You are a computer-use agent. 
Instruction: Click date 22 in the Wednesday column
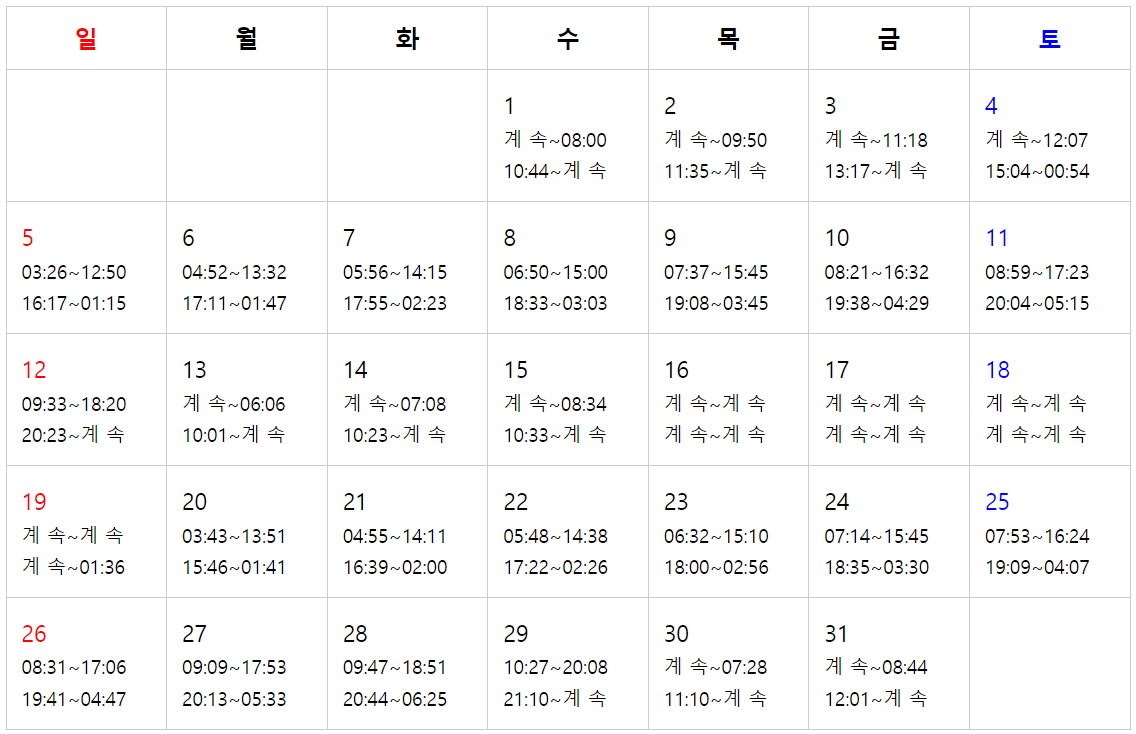pyautogui.click(x=516, y=501)
